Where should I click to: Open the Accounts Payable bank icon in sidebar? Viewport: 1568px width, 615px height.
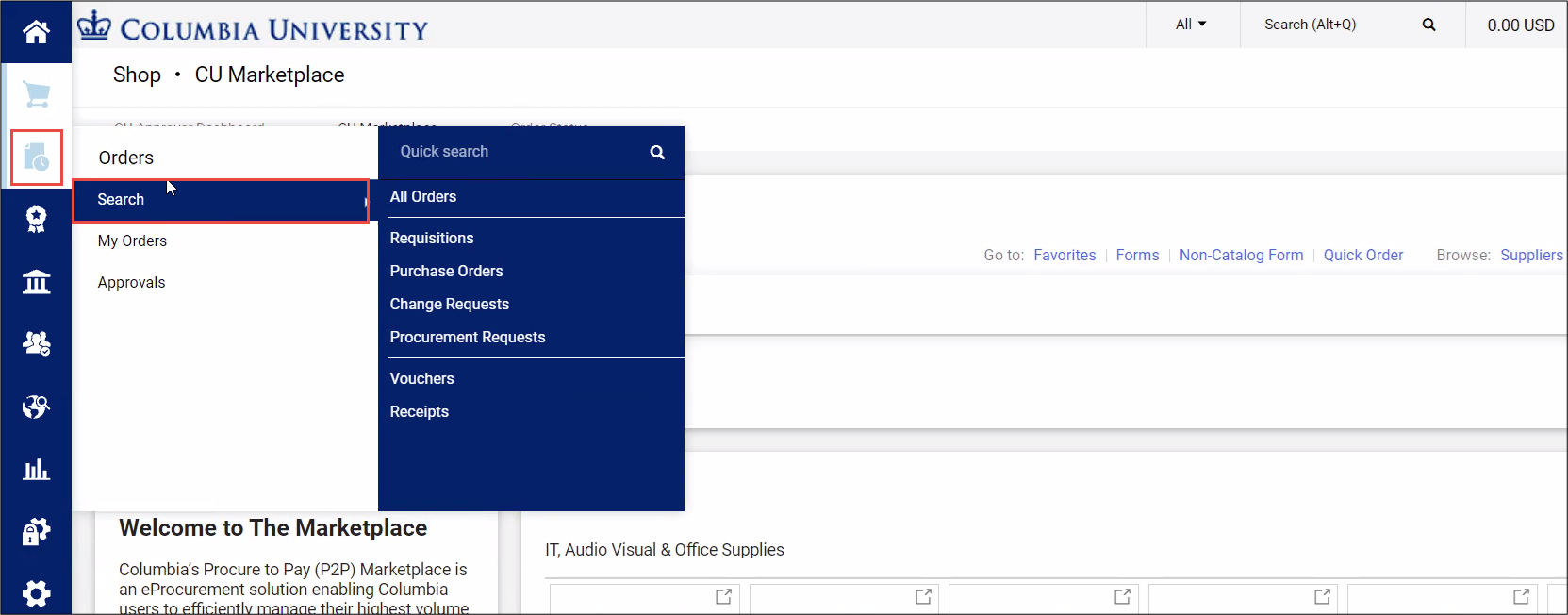tap(36, 281)
